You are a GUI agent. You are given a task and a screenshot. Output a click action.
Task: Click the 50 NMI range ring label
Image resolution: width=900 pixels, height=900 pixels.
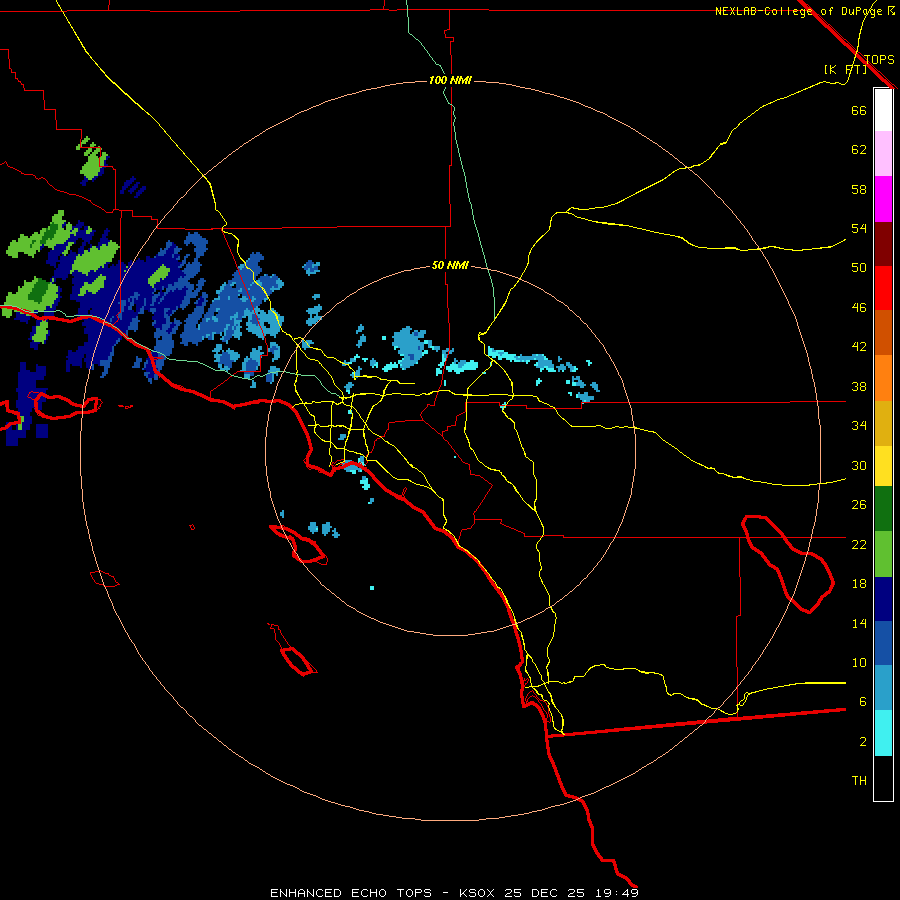point(450,265)
